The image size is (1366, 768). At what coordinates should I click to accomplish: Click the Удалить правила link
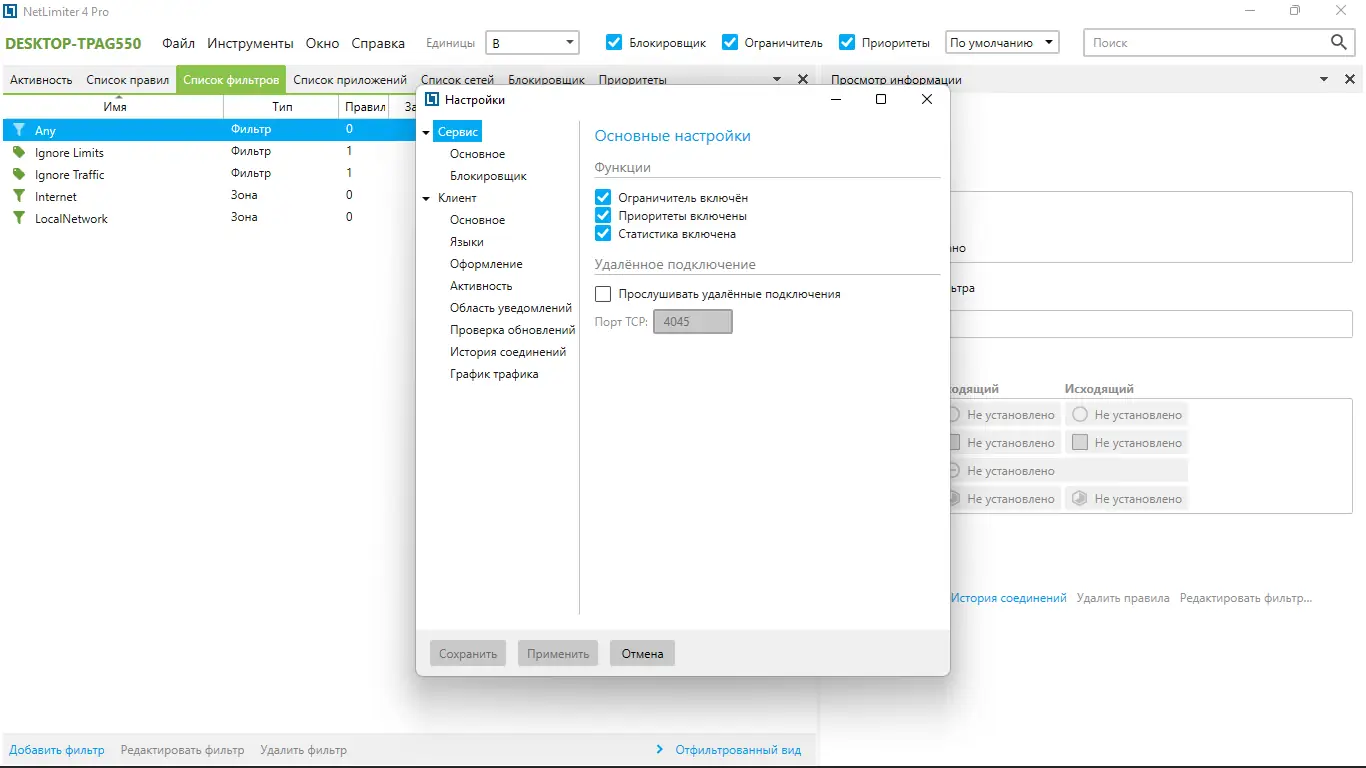tap(1123, 598)
